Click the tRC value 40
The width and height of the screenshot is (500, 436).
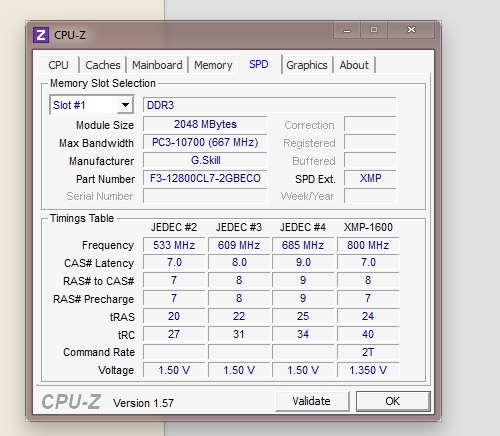coord(368,334)
